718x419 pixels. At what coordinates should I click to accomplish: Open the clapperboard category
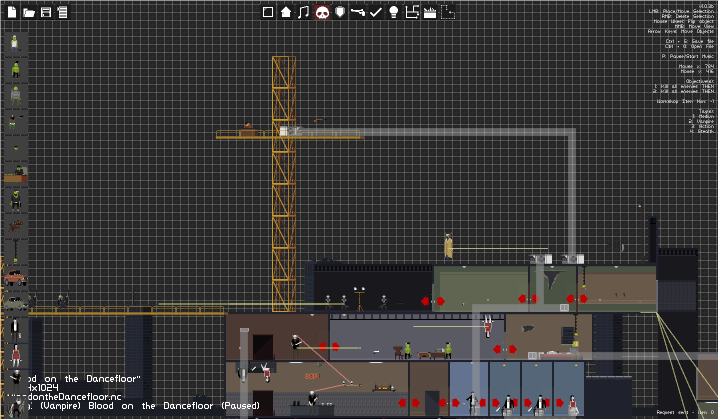point(430,12)
